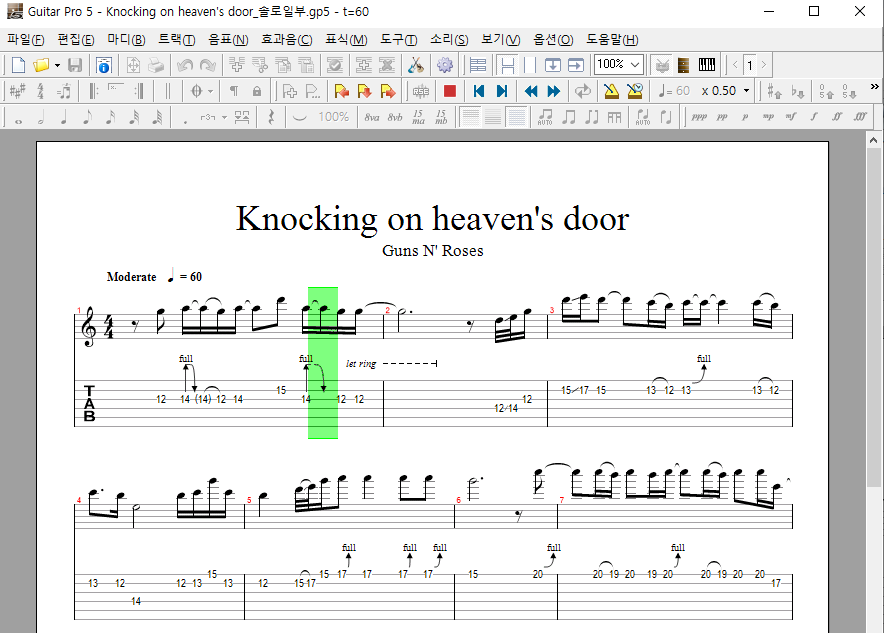The height and width of the screenshot is (633, 884).
Task: Expand the coda/segno symbol dropdown arrow
Action: [x=210, y=91]
